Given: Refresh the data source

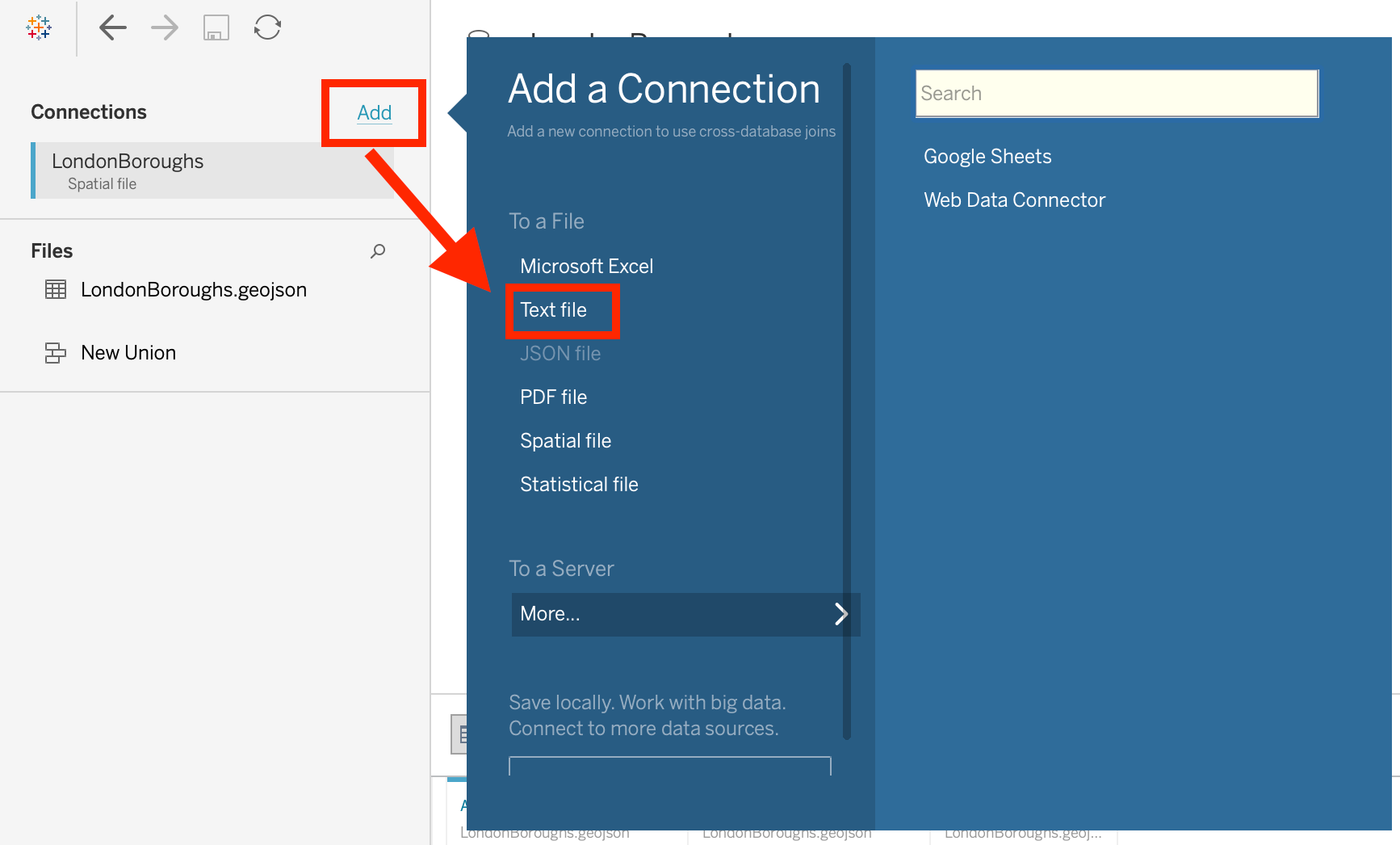Looking at the screenshot, I should point(267,27).
